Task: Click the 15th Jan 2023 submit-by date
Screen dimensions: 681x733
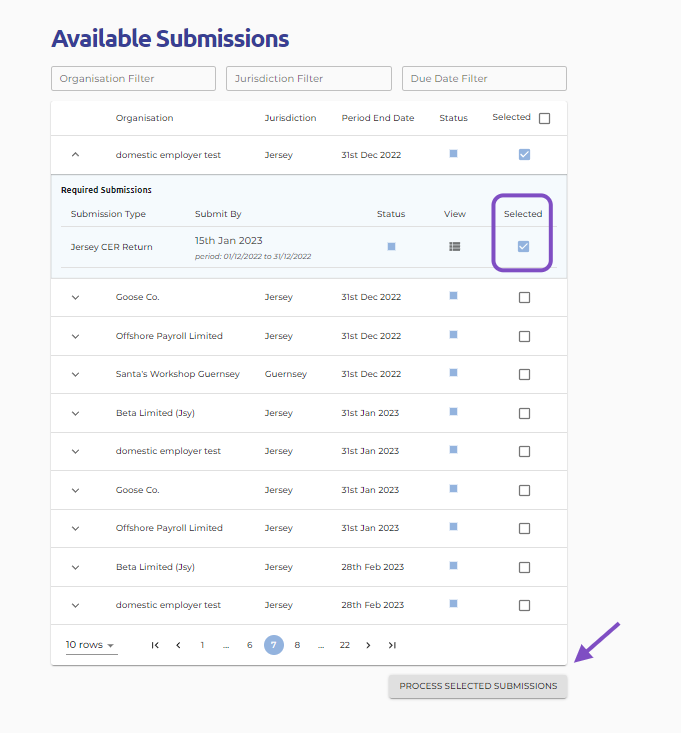Action: [229, 241]
